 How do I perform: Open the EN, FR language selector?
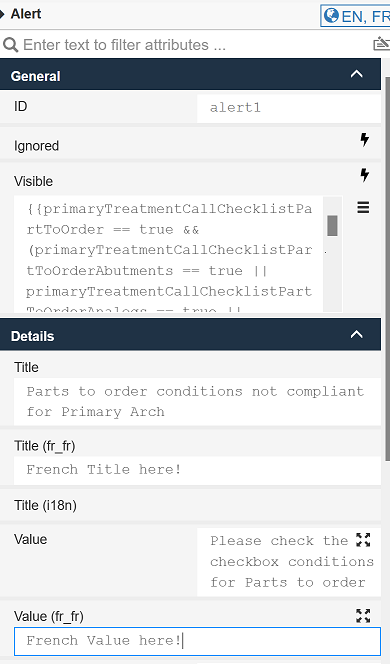(x=355, y=16)
